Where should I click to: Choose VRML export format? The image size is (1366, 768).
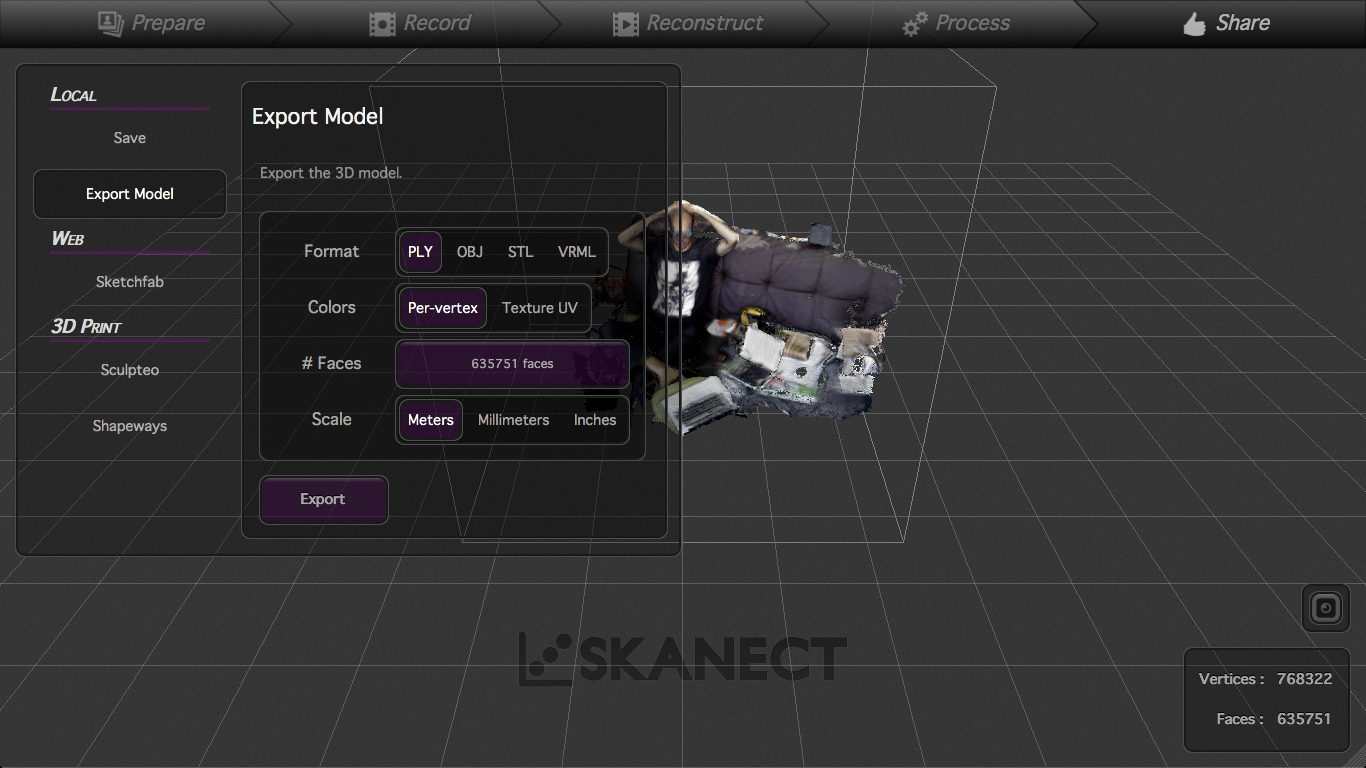[x=577, y=251]
